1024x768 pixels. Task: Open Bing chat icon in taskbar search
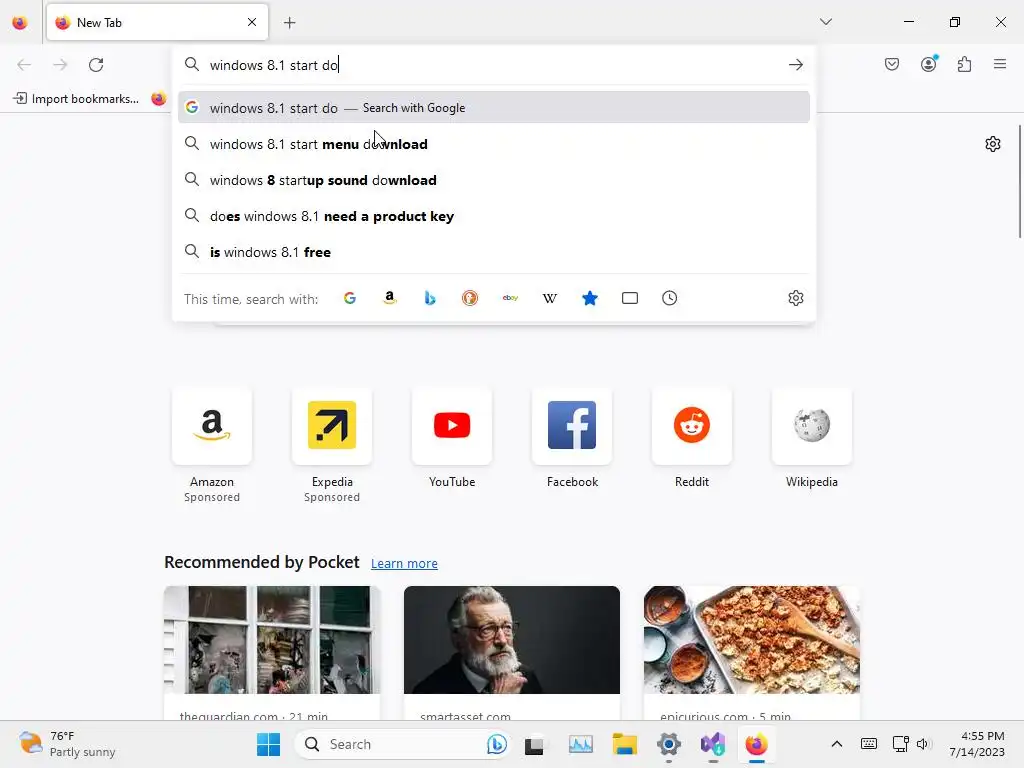click(496, 744)
